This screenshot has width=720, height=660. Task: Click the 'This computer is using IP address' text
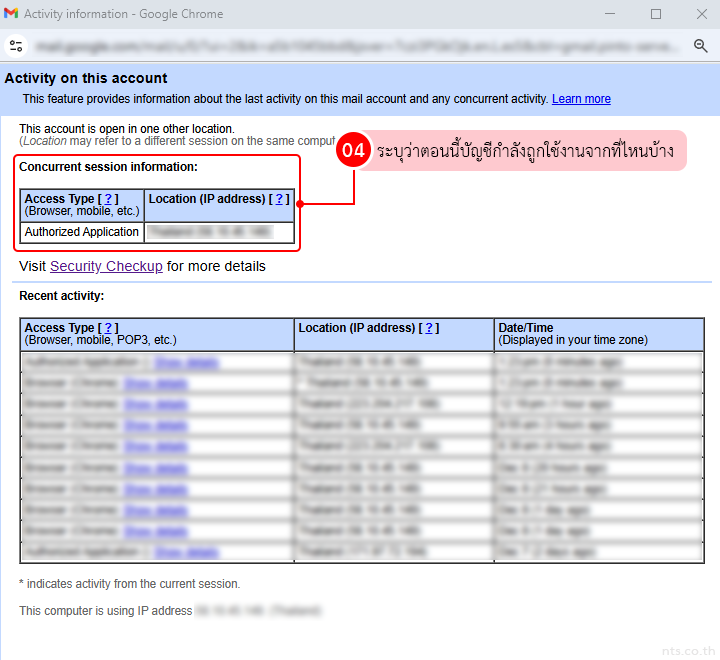pyautogui.click(x=106, y=611)
